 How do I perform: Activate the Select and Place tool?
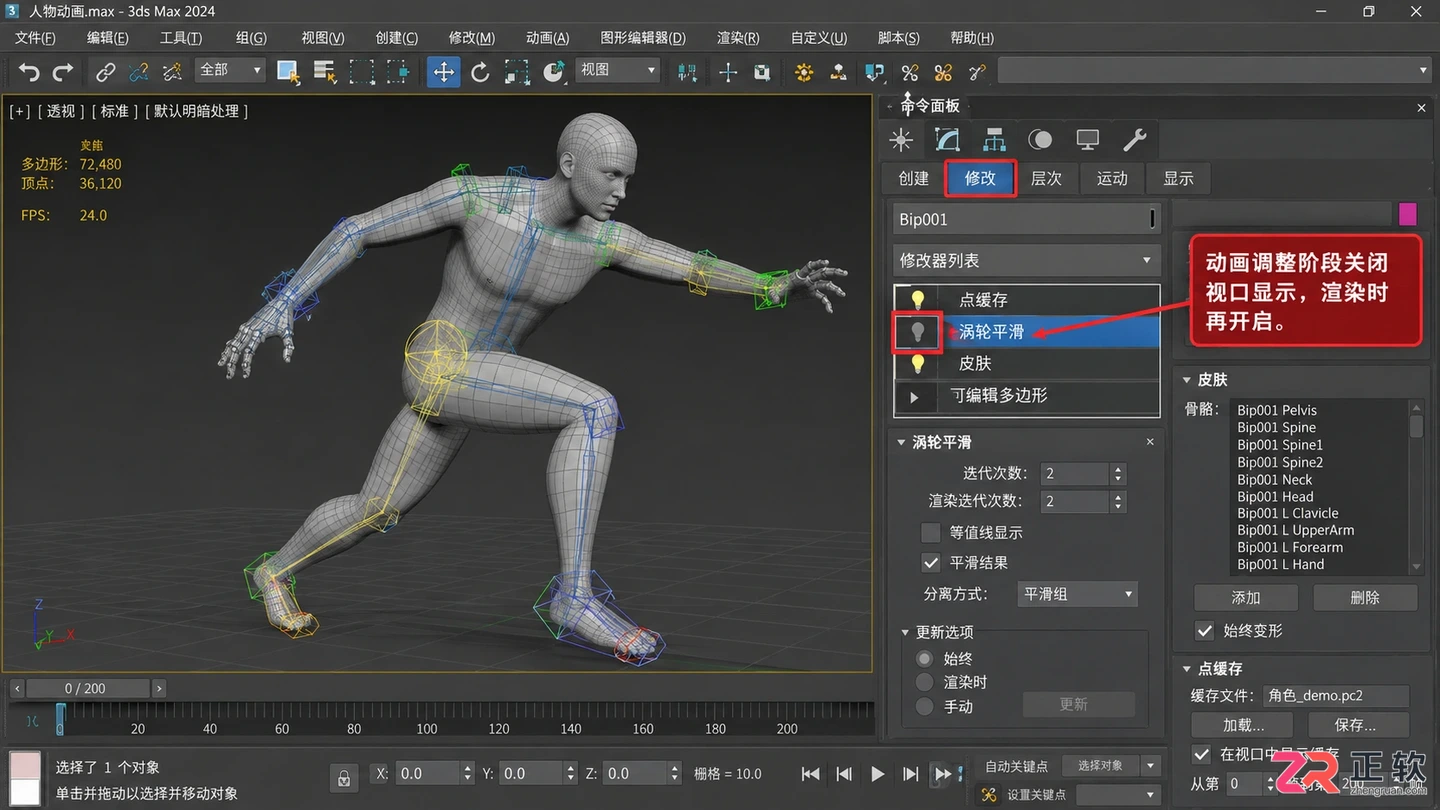click(x=553, y=71)
